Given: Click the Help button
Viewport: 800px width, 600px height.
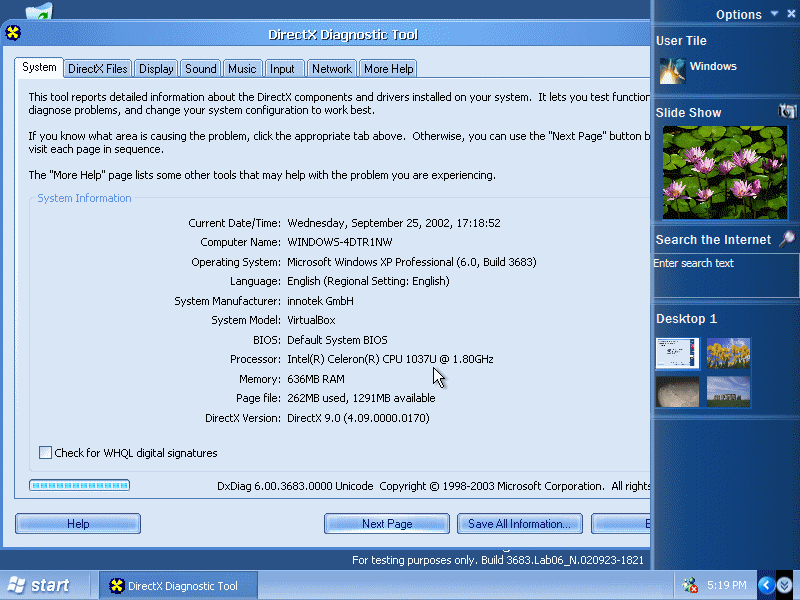Looking at the screenshot, I should pos(78,523).
